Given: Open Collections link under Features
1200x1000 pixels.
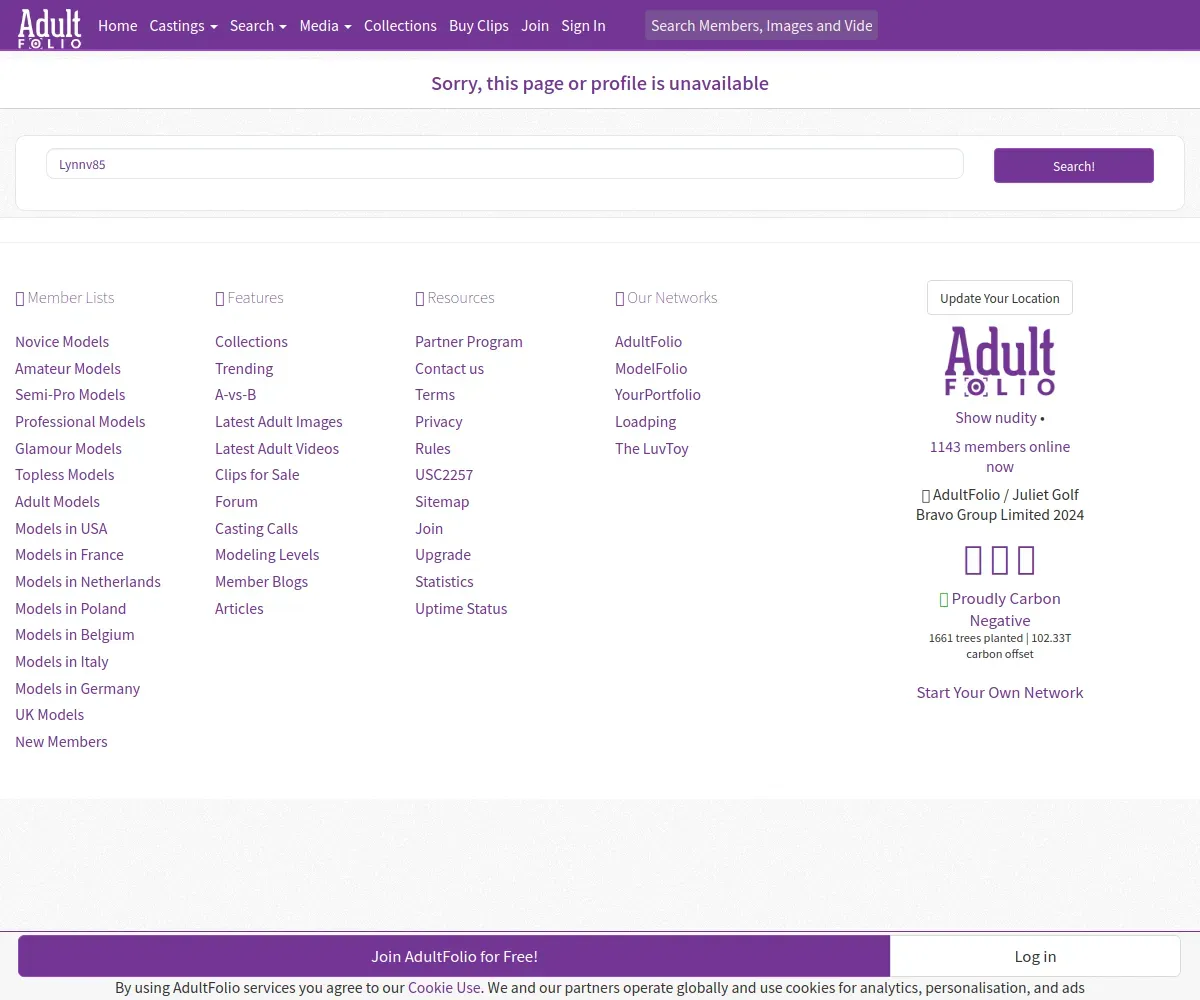Looking at the screenshot, I should click(x=251, y=342).
